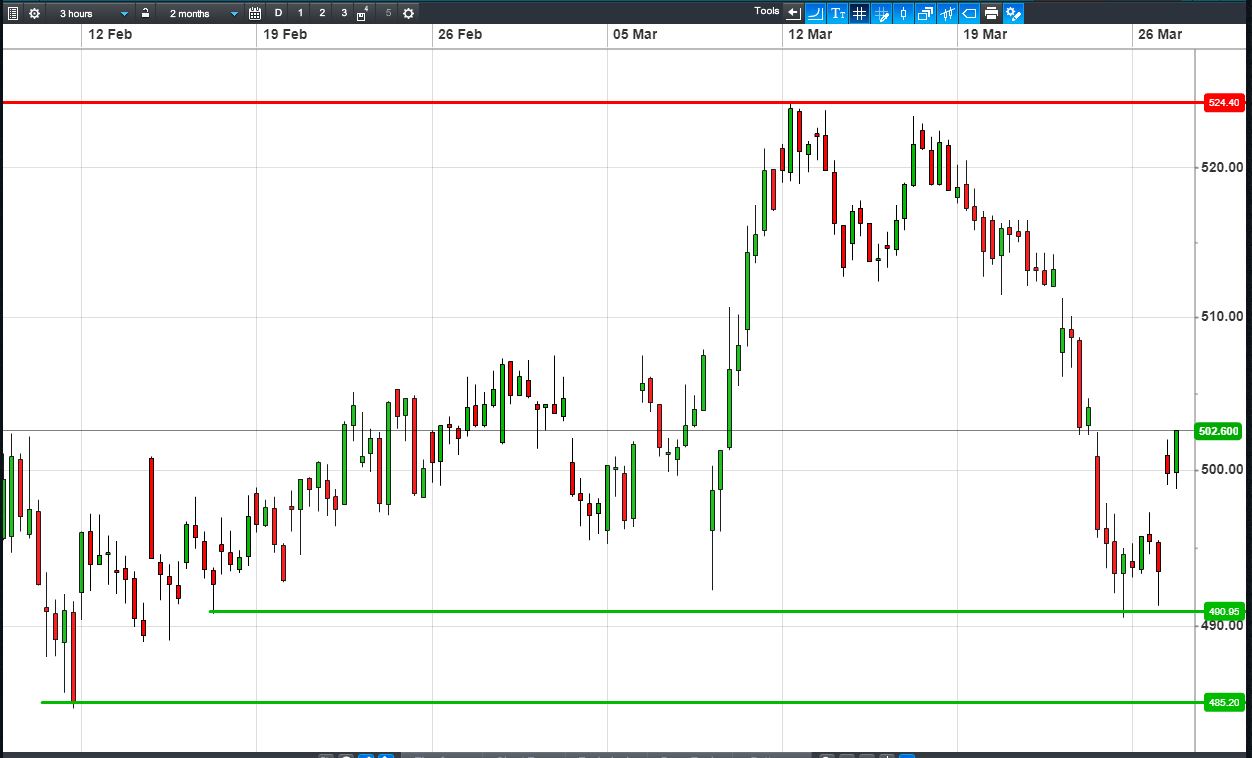Select the price tag label tool
Screen dimensions: 1252x758
969,13
